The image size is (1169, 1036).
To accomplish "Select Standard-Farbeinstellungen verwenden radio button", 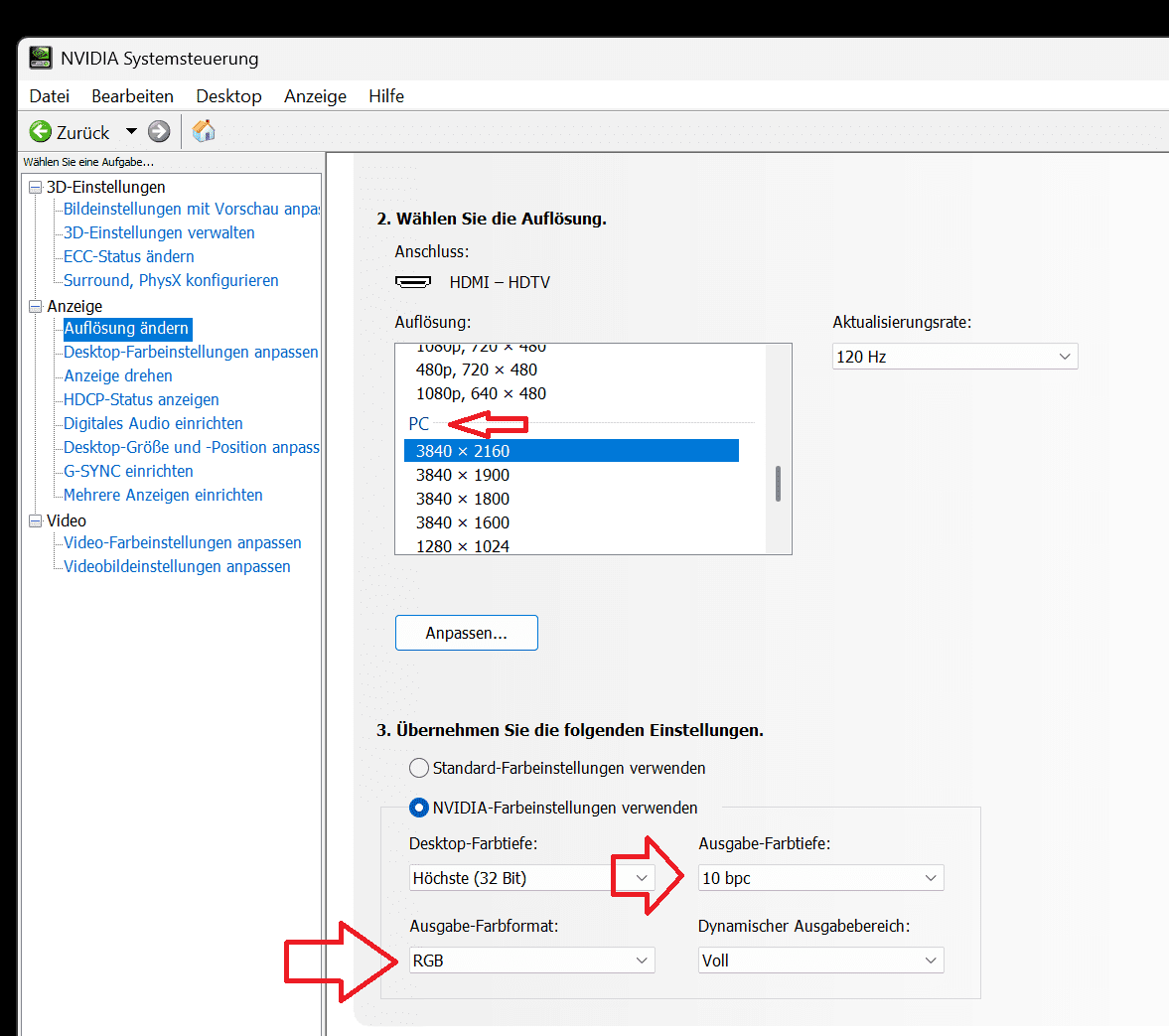I will (x=419, y=768).
